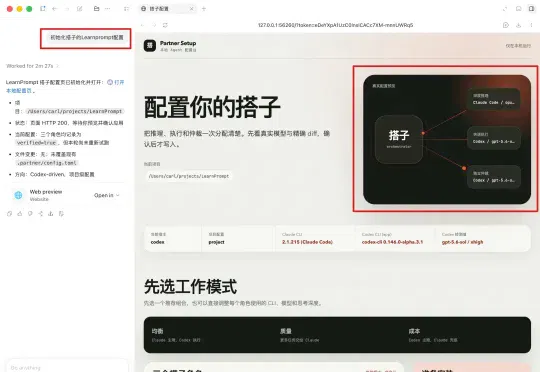The image size is (540, 372).
Task: Click the first user message bubble in chat
Action: (87, 38)
